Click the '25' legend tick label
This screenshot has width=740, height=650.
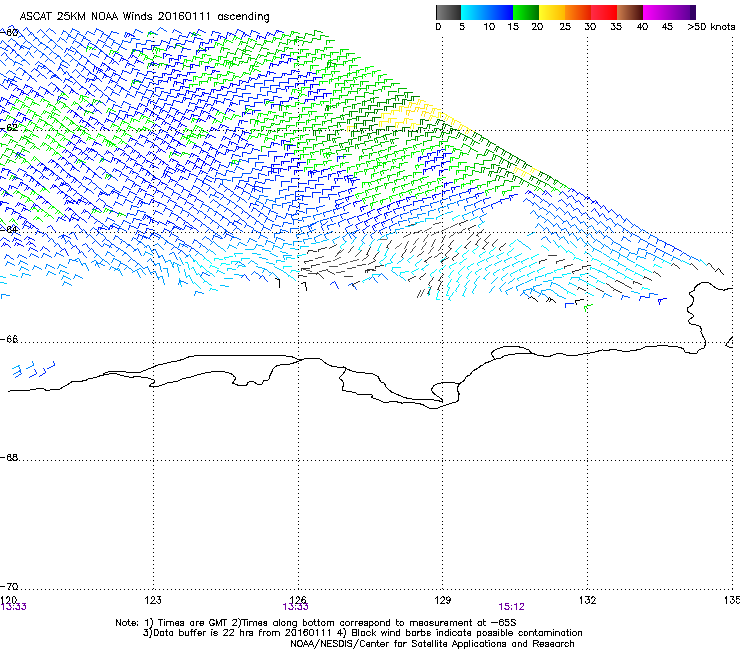coord(565,27)
